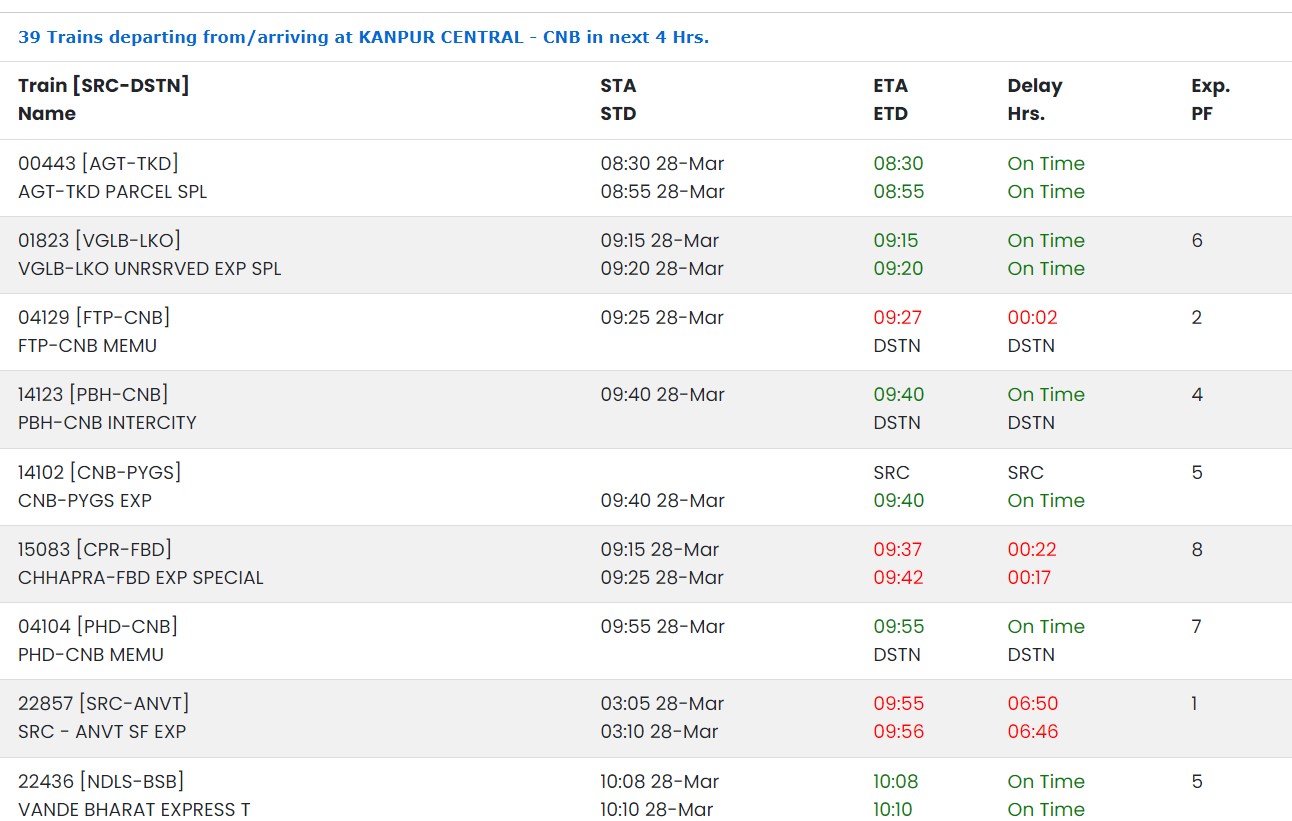1292x821 pixels.
Task: Click delay value '06:46'
Action: tap(1032, 732)
